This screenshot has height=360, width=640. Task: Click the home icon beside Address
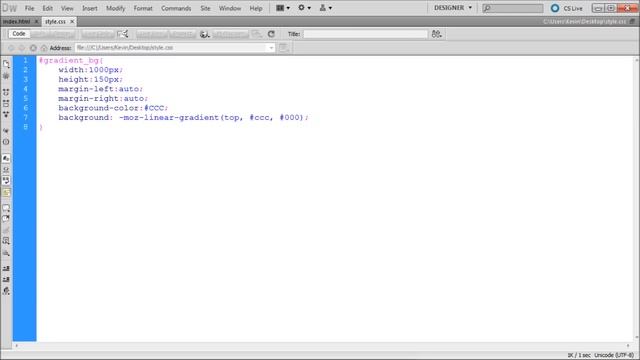44,48
